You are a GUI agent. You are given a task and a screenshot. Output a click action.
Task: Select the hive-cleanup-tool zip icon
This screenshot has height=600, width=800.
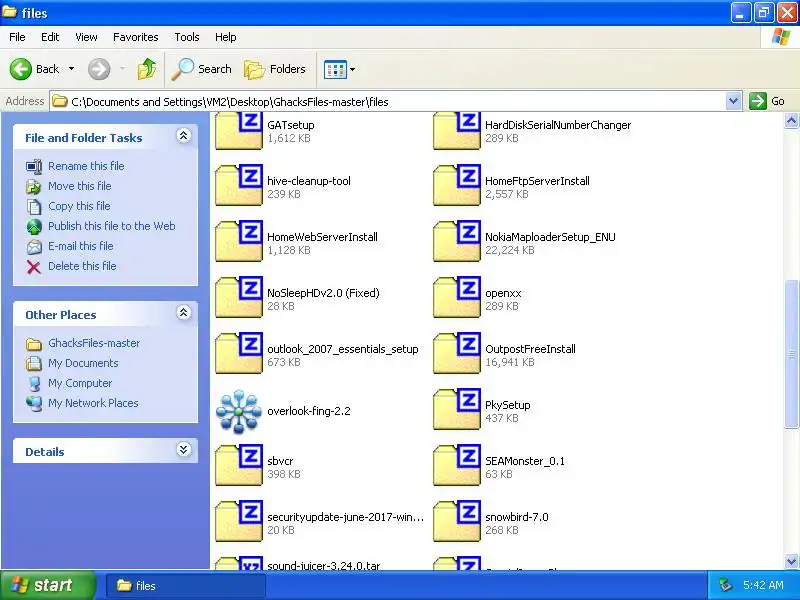click(239, 185)
